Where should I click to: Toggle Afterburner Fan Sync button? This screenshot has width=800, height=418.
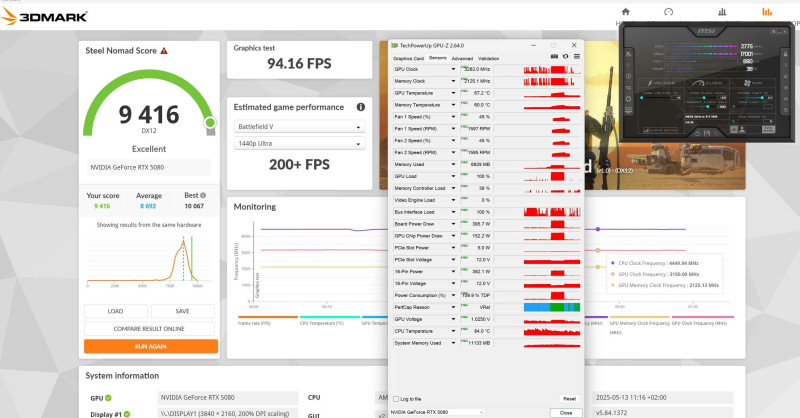768,130
